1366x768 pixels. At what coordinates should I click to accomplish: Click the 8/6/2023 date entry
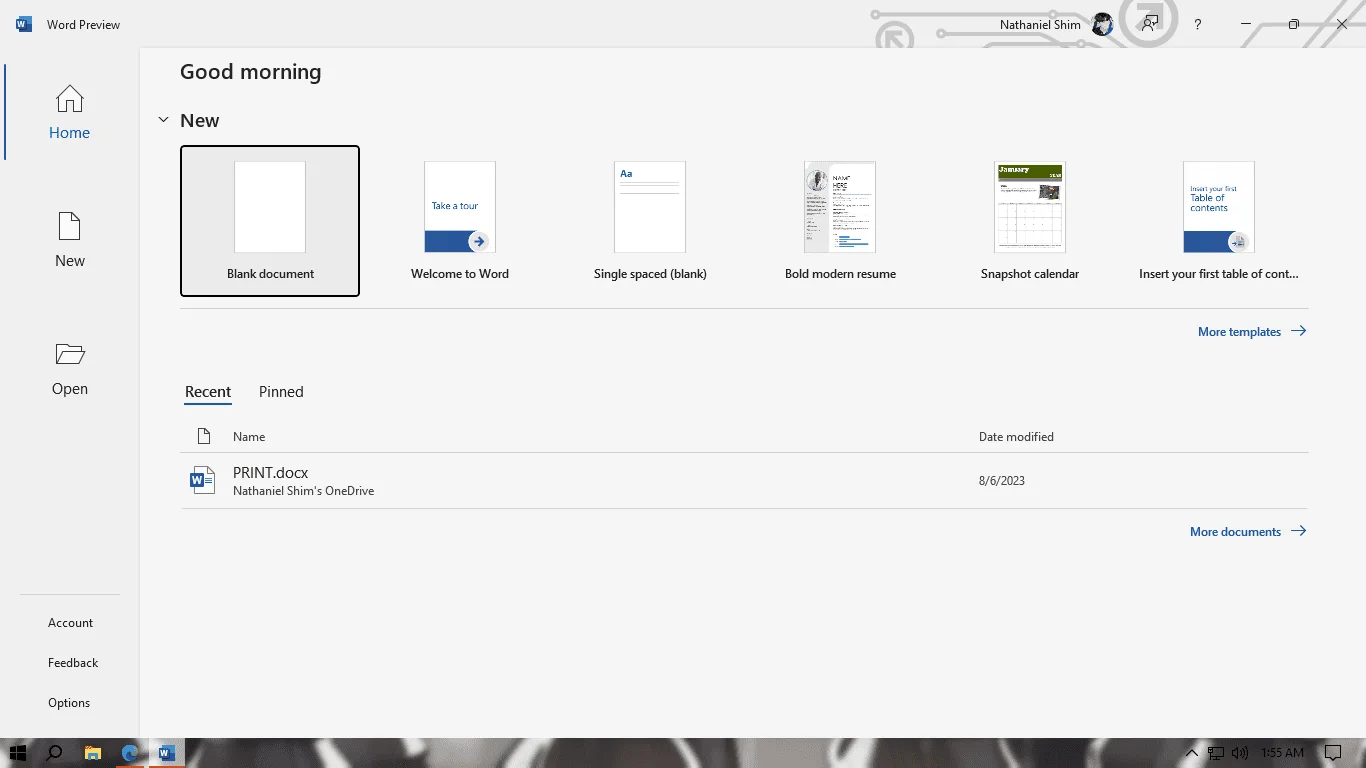coord(1002,481)
